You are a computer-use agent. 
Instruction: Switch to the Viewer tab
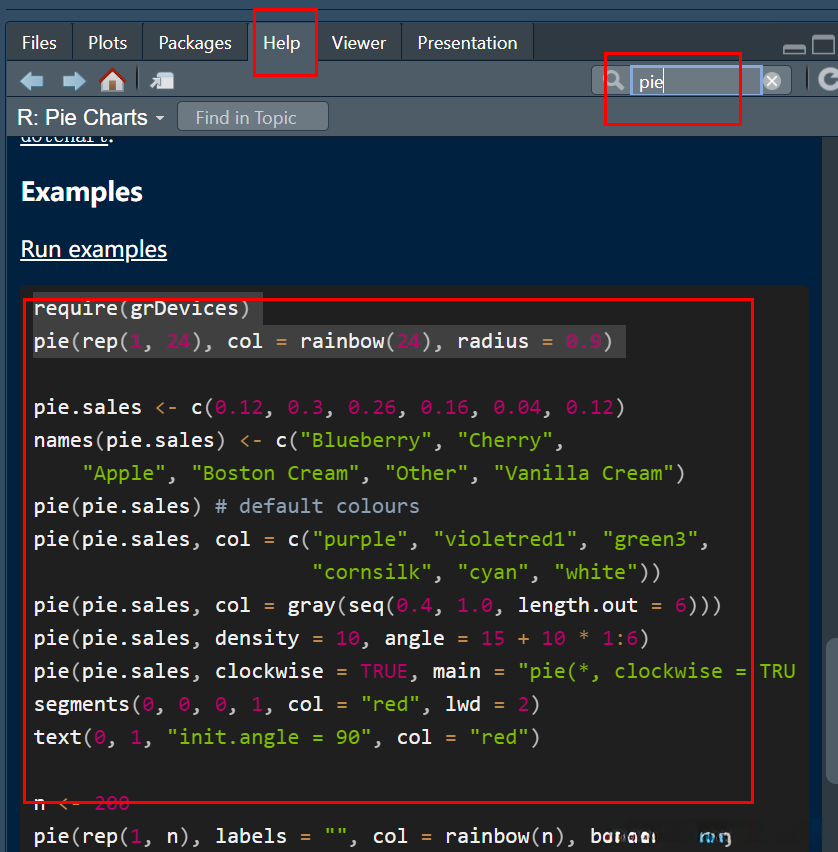(x=358, y=43)
